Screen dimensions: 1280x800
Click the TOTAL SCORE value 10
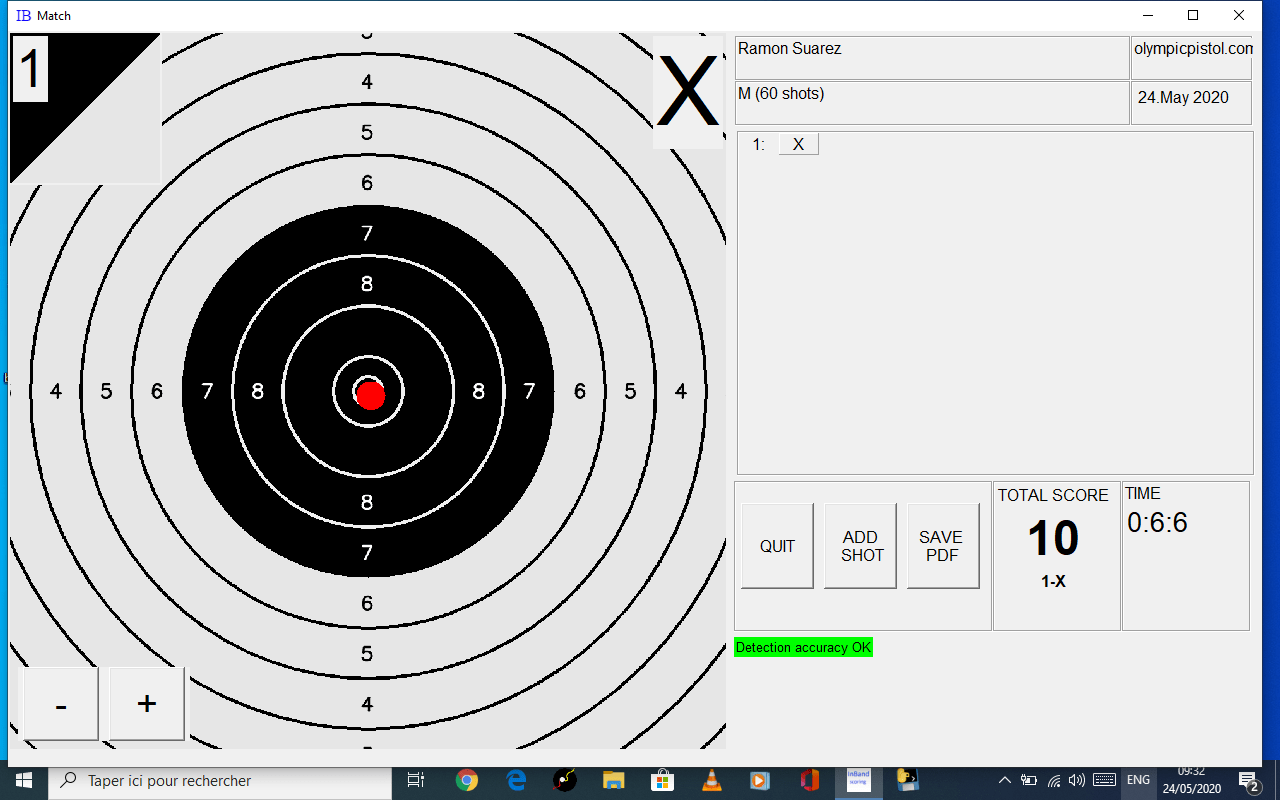coord(1053,539)
